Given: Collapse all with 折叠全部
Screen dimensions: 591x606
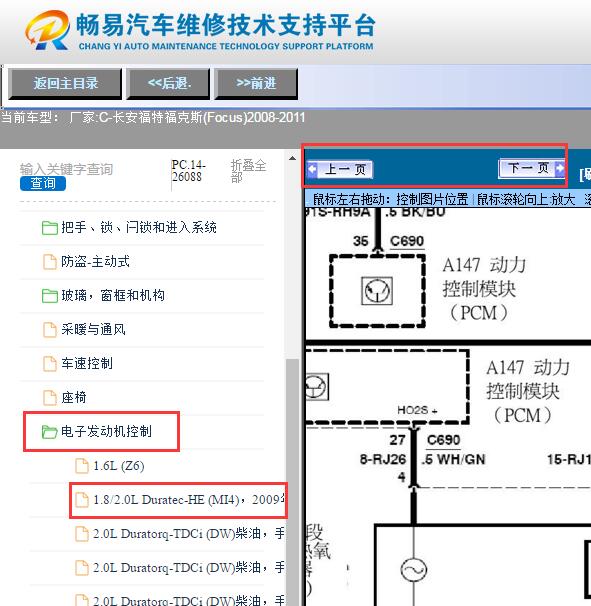Looking at the screenshot, I should (248, 171).
